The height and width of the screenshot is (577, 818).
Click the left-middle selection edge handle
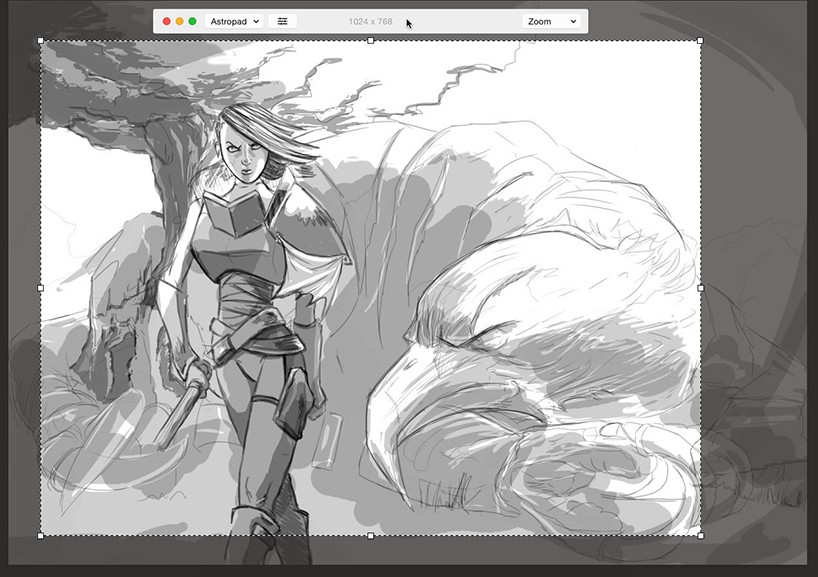click(41, 288)
